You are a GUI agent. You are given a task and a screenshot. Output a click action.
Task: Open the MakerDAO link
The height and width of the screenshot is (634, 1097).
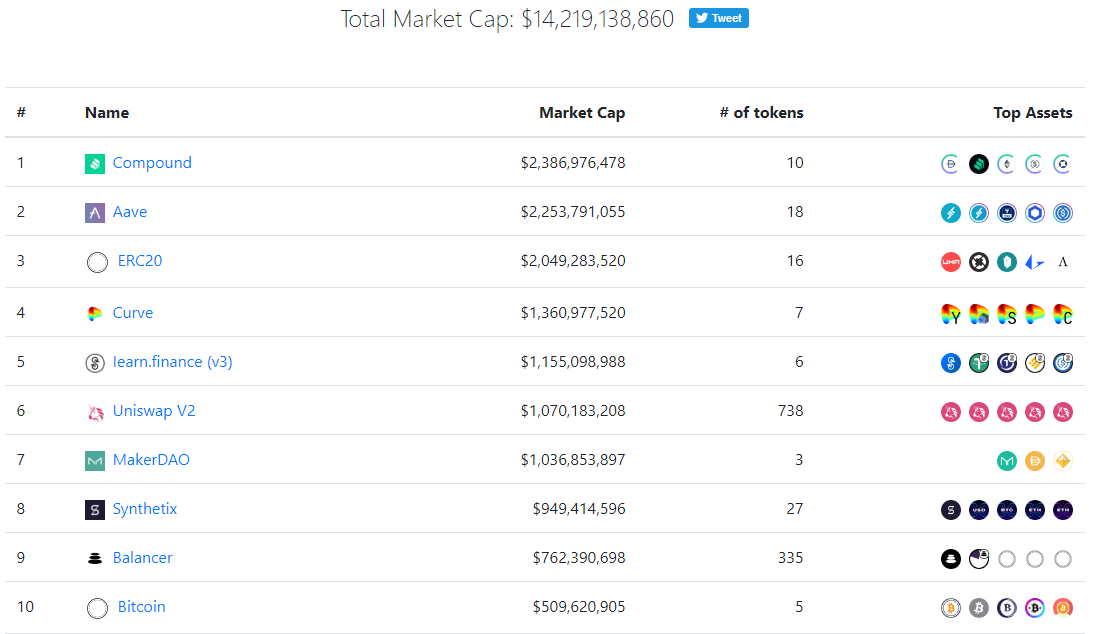[x=151, y=460]
